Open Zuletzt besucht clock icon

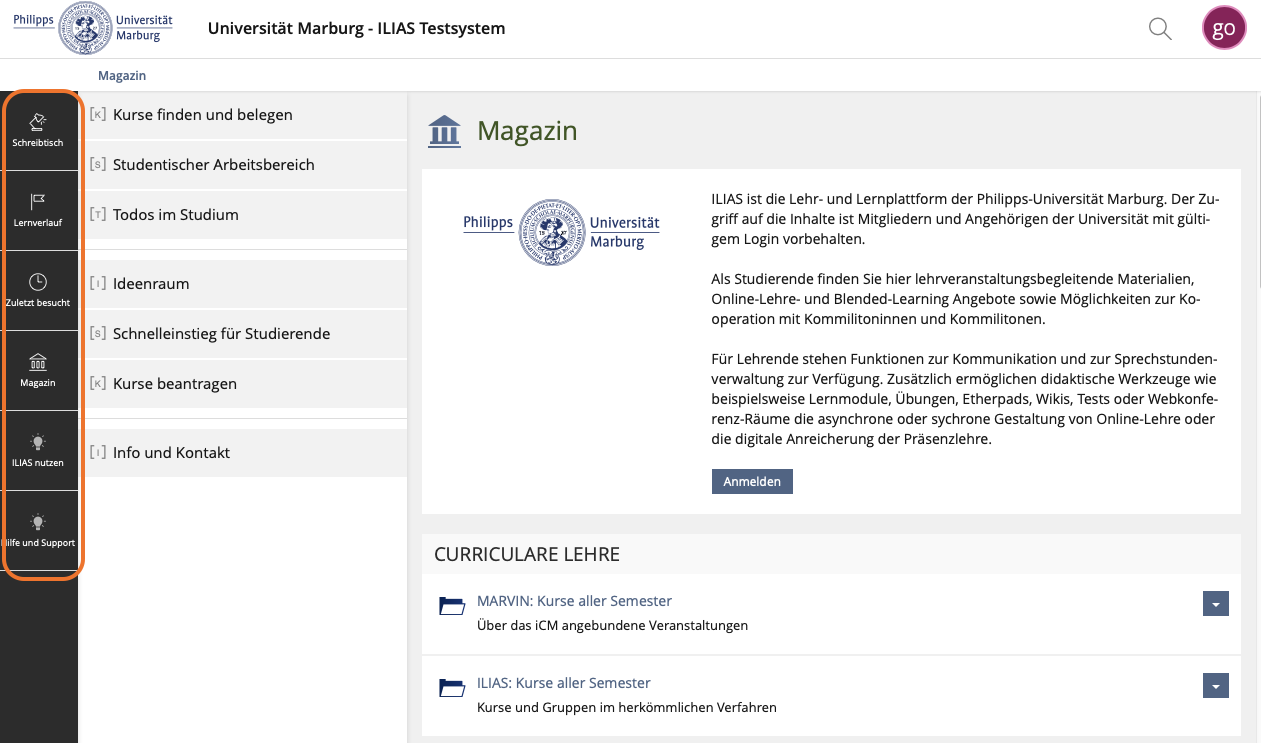pyautogui.click(x=38, y=282)
